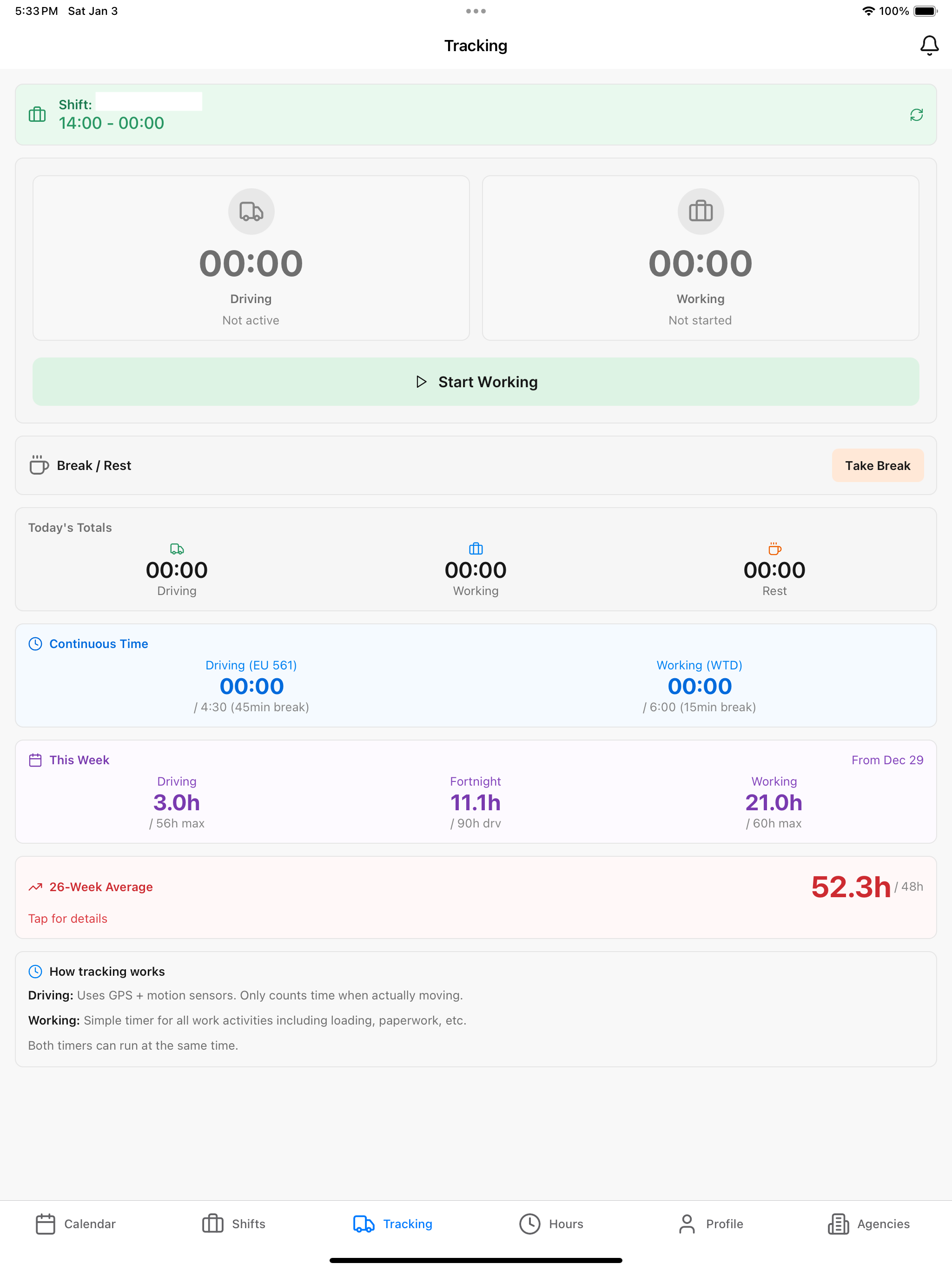952x1270 pixels.
Task: Tap the Today's Totals Working 00:00
Action: pyautogui.click(x=476, y=570)
